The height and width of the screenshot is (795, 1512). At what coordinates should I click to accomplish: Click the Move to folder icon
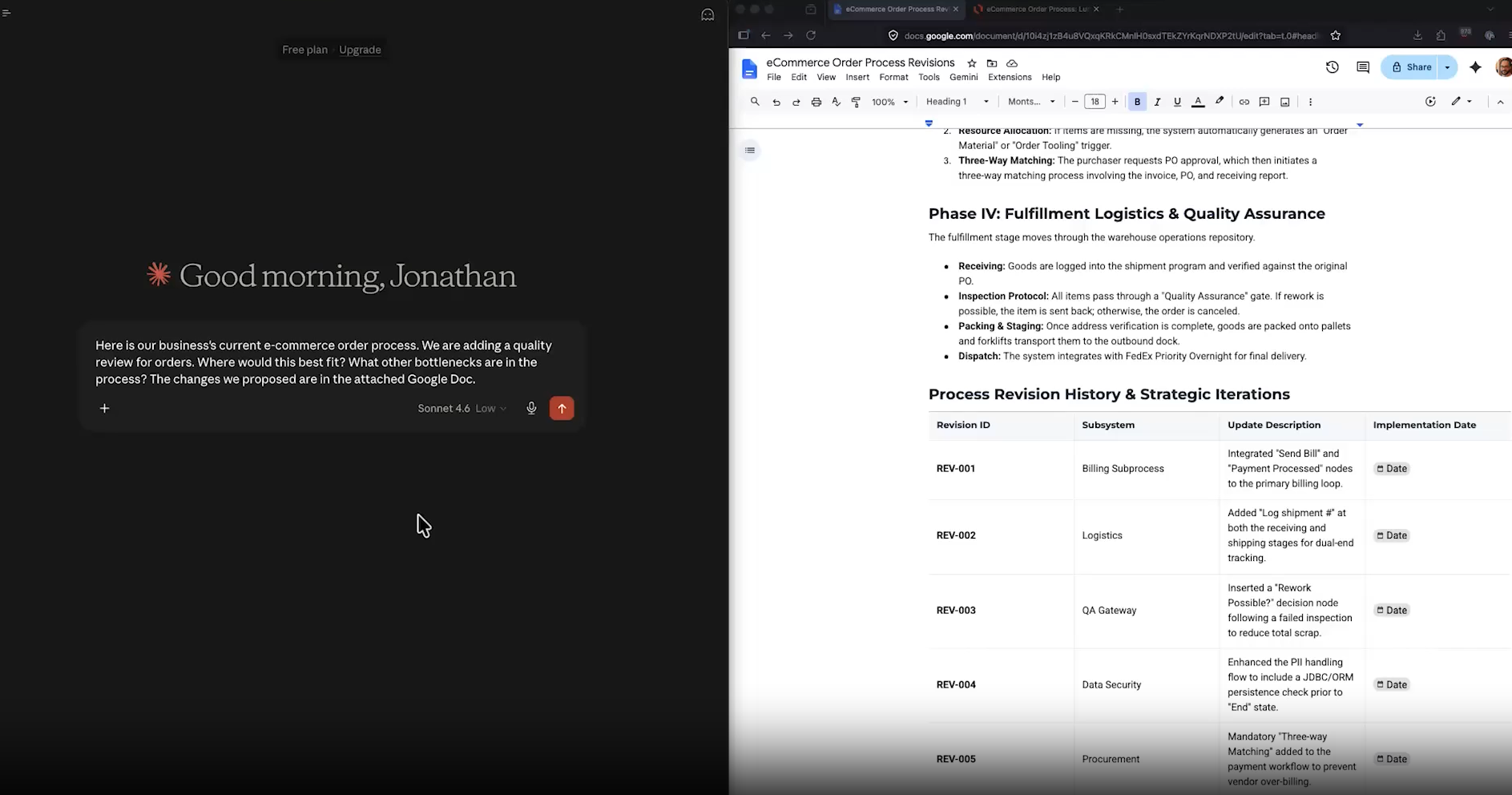pyautogui.click(x=992, y=63)
